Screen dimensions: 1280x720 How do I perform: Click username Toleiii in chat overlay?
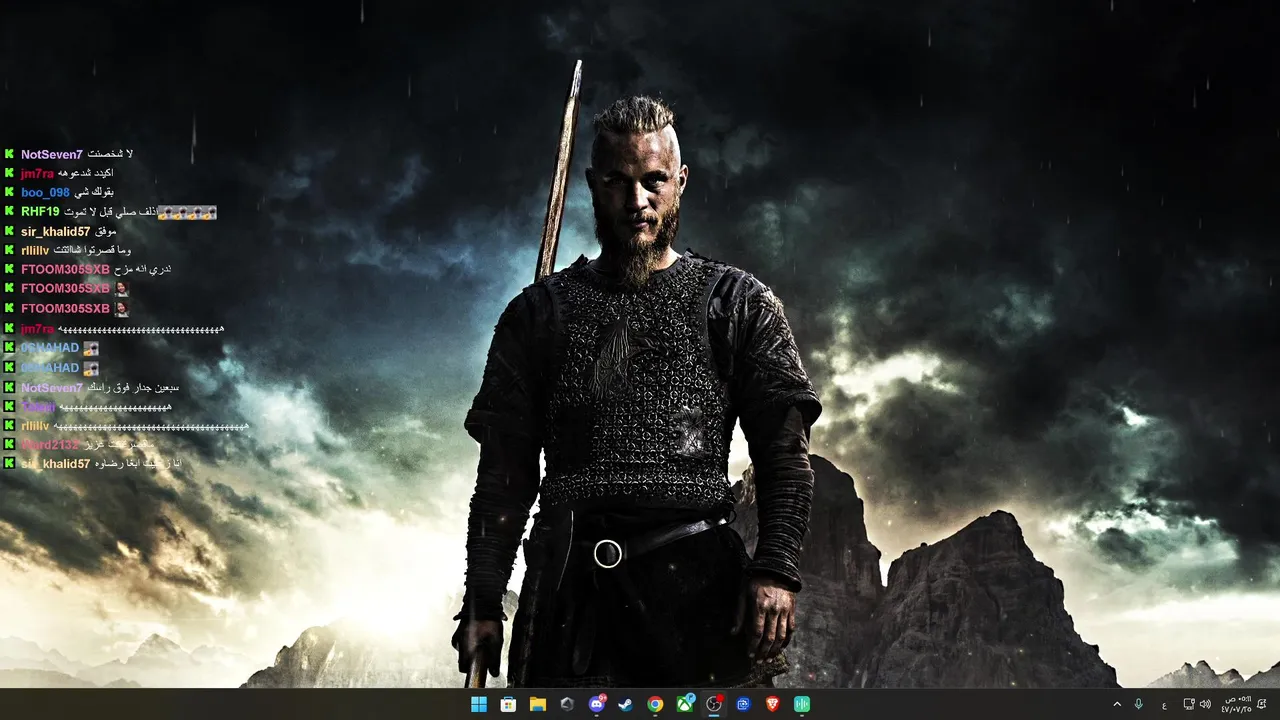(x=38, y=407)
